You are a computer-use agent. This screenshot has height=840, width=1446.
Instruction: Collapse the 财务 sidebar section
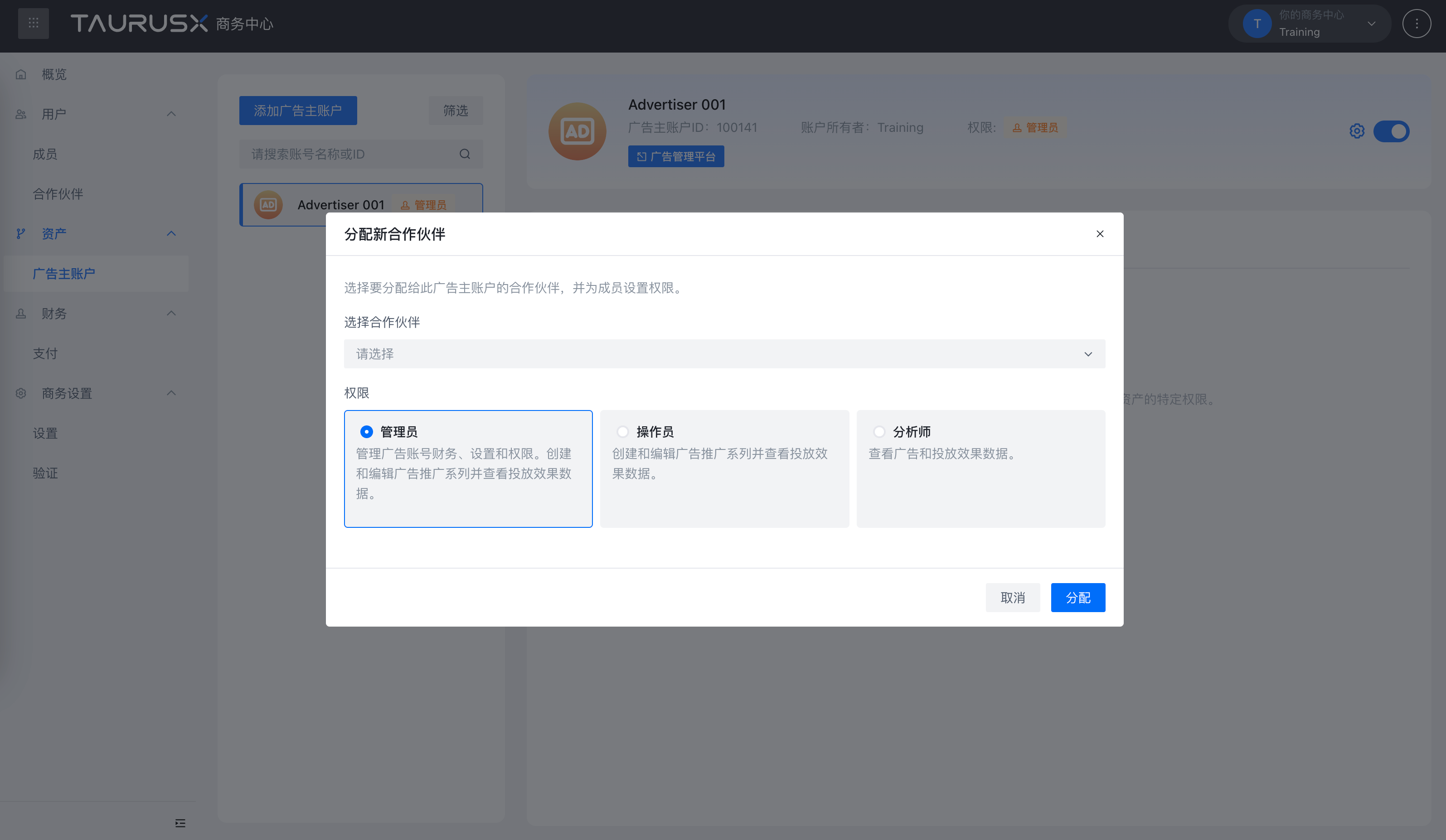(171, 313)
